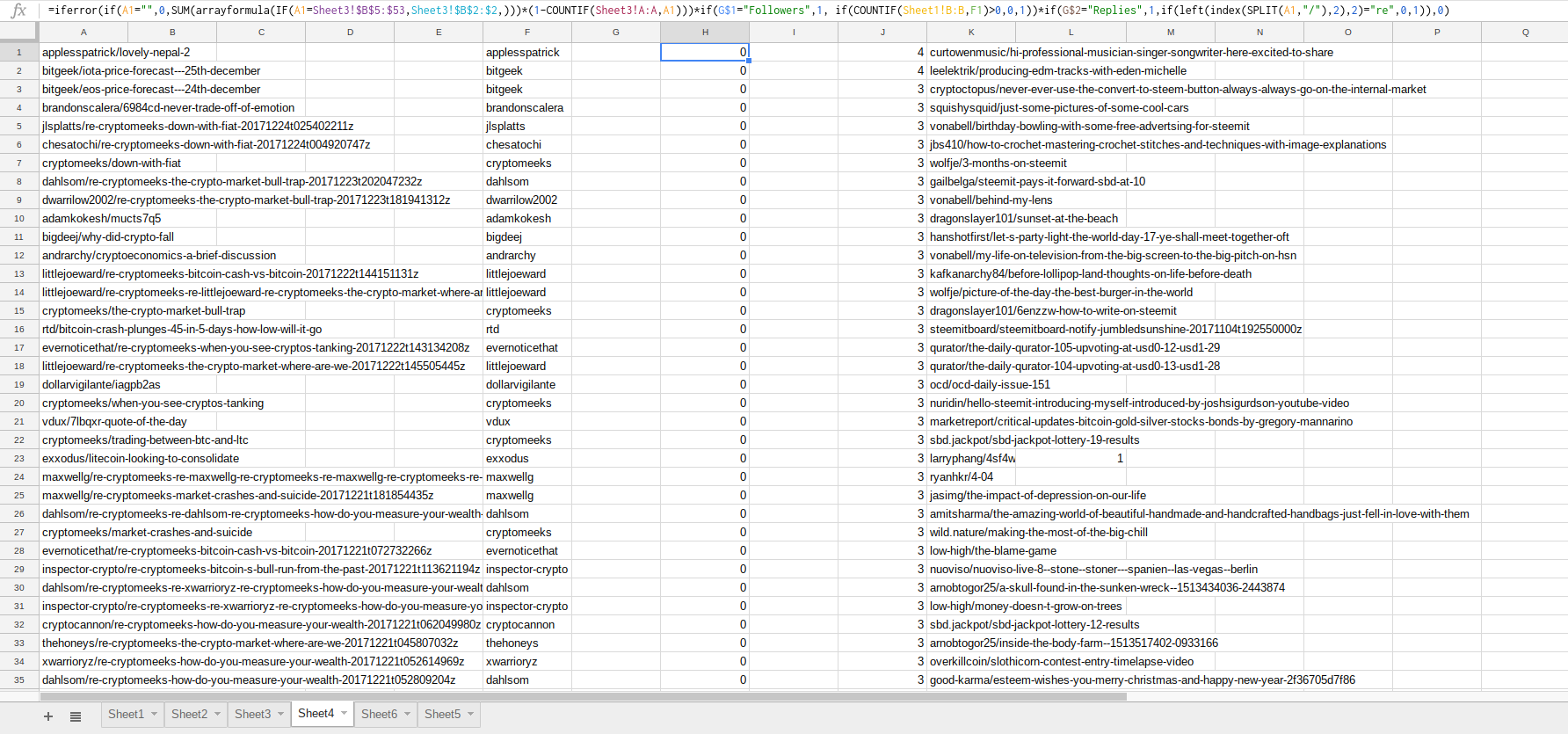1568x734 pixels.
Task: Select column K header
Action: tap(971, 32)
